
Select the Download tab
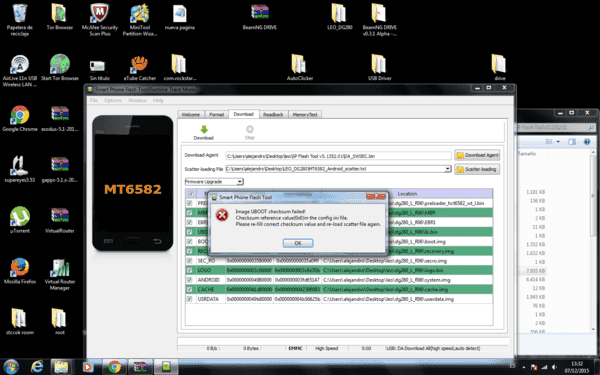(243, 114)
